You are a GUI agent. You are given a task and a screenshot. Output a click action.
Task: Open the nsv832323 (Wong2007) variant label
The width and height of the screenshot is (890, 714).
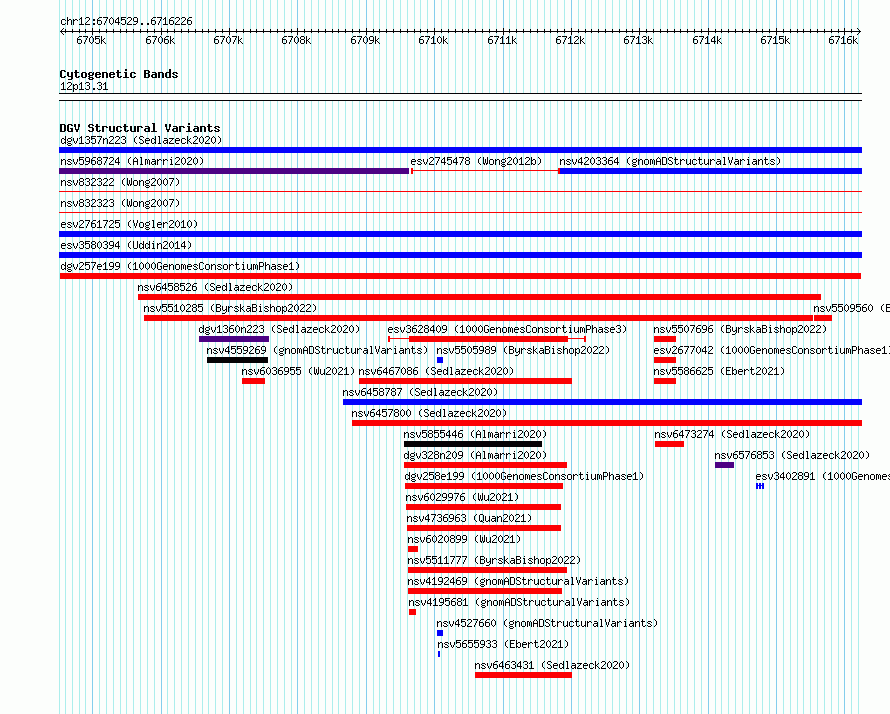[x=120, y=203]
